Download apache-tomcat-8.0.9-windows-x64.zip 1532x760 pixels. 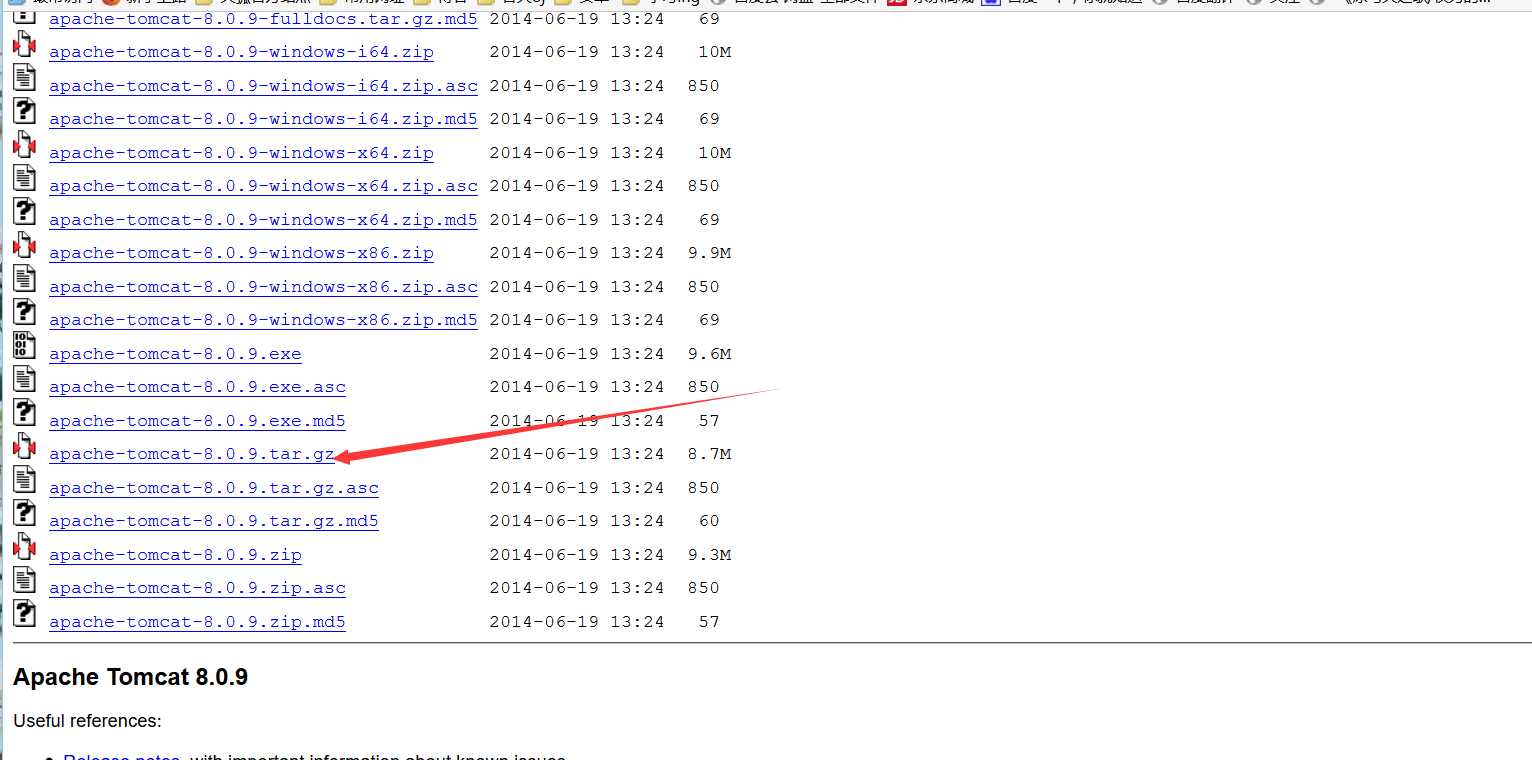pos(241,153)
